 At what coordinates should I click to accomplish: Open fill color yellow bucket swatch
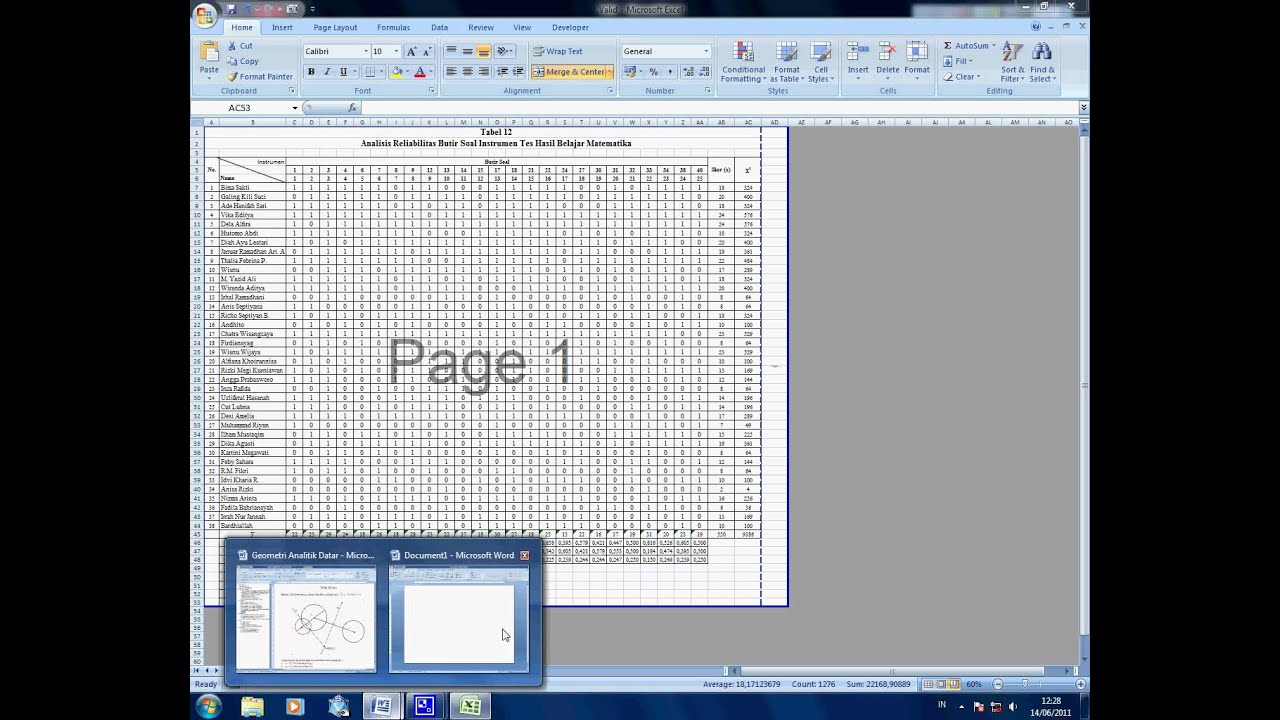[x=396, y=72]
